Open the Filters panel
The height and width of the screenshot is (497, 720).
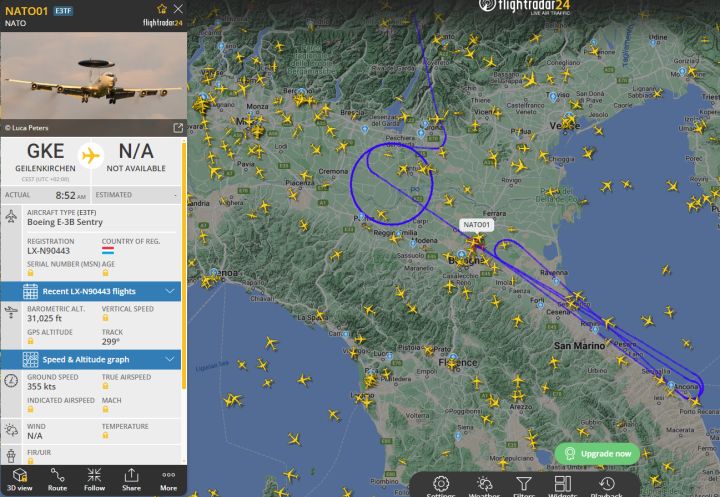click(x=523, y=486)
